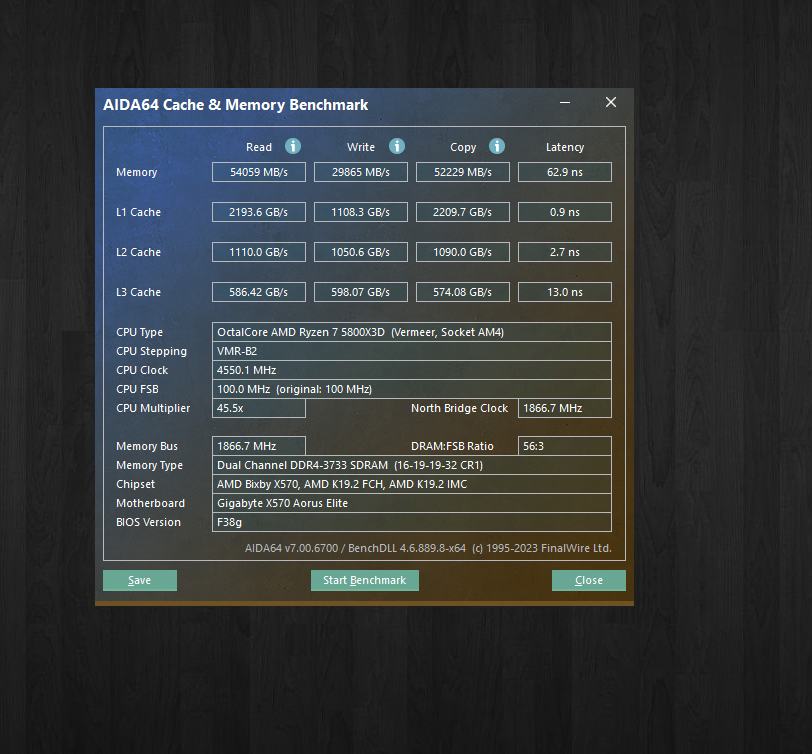Click the Start Benchmark button
812x754 pixels.
365,580
